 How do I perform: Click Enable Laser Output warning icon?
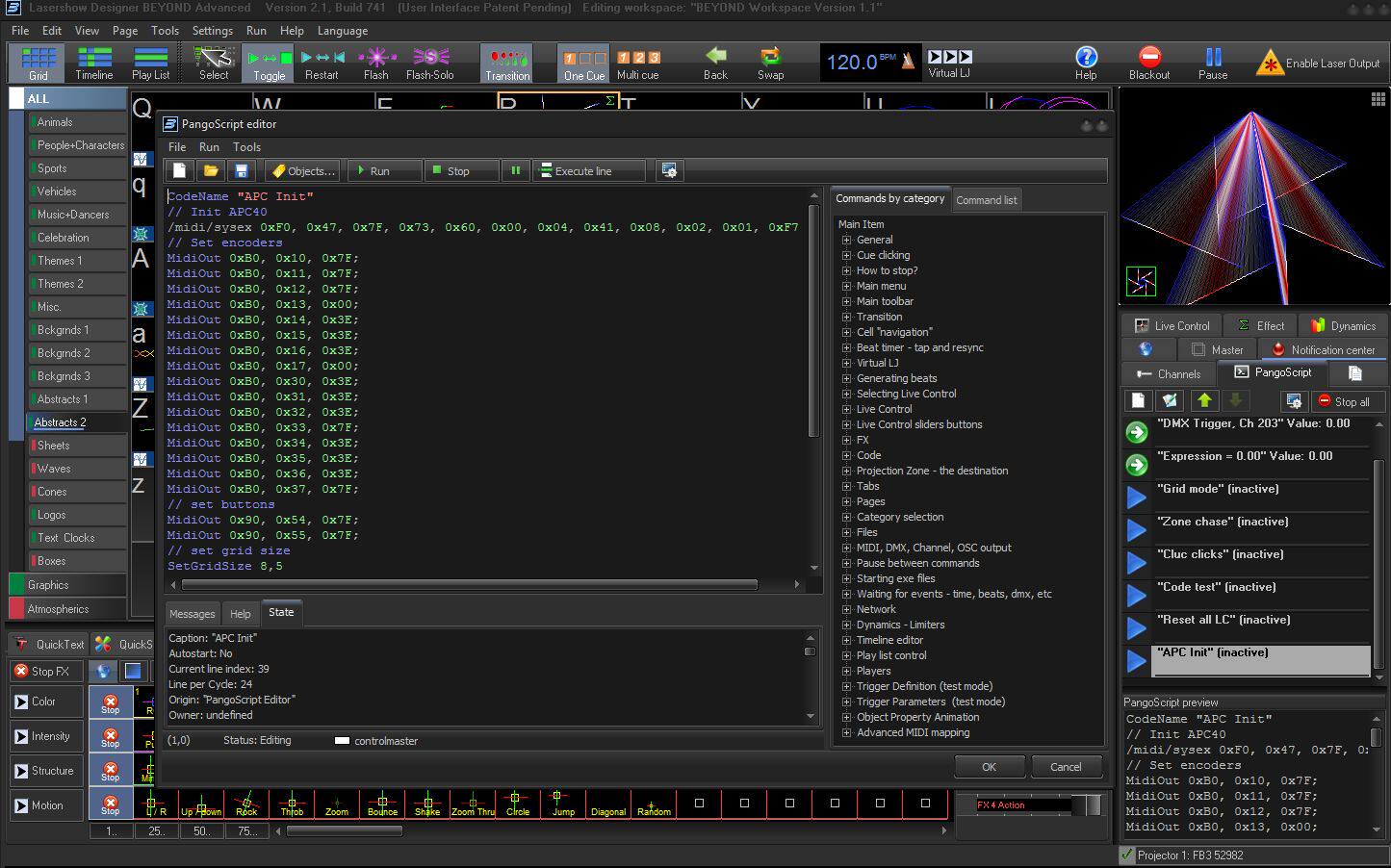[1270, 64]
